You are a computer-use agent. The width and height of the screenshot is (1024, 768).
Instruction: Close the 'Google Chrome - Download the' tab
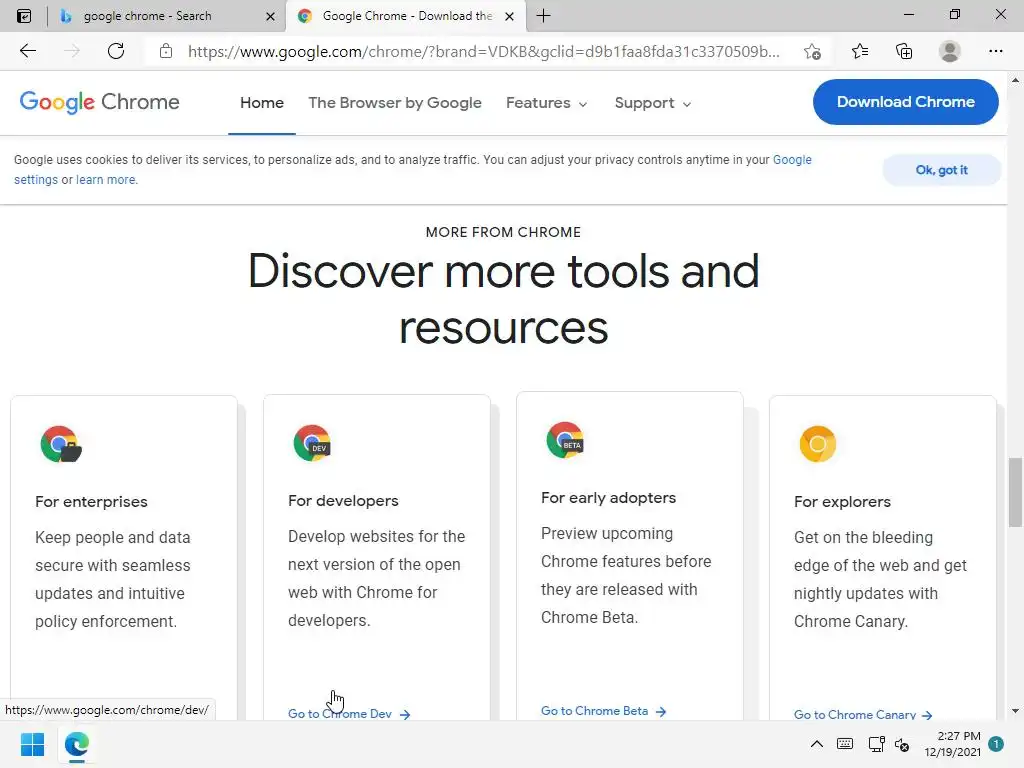(x=509, y=16)
